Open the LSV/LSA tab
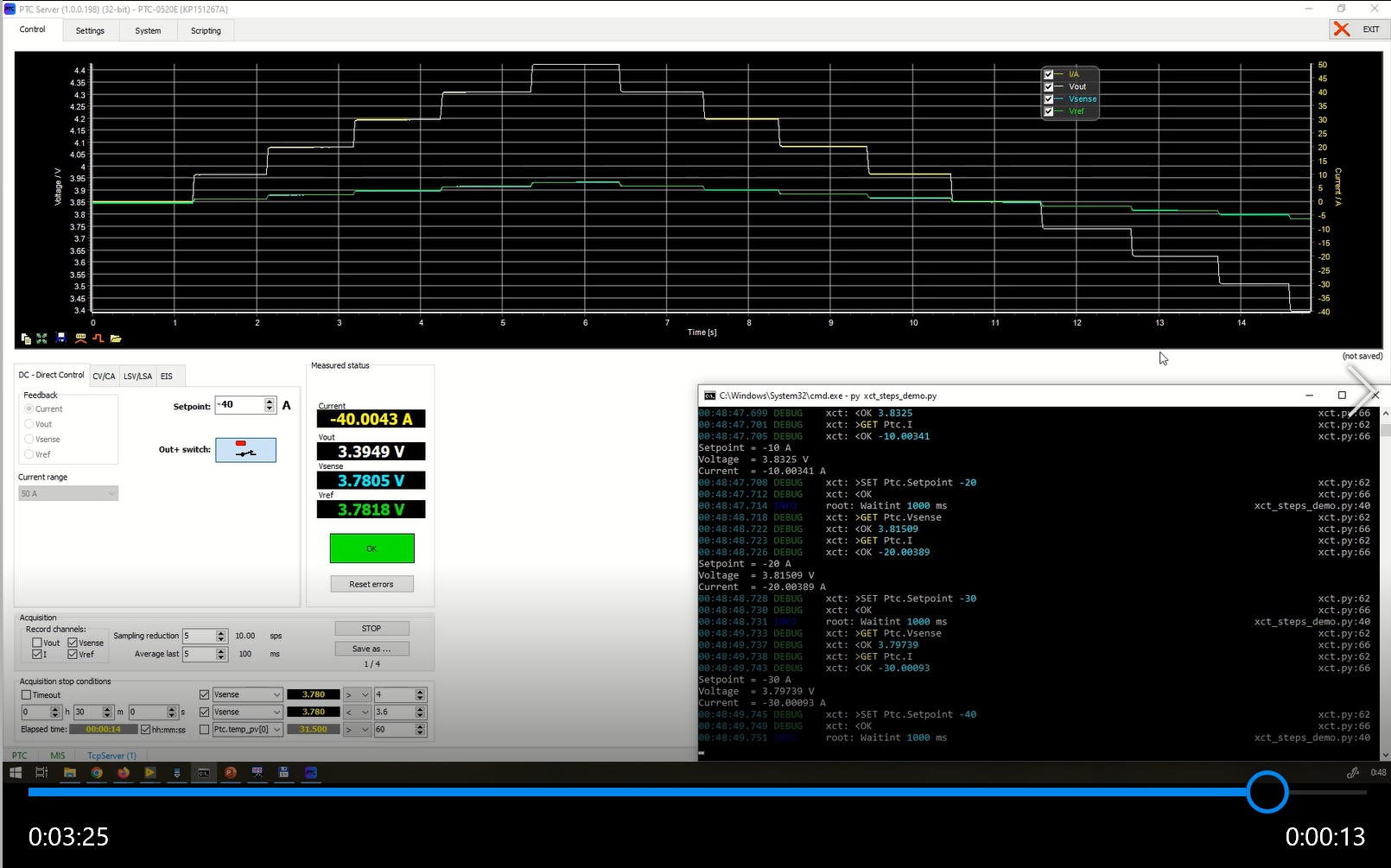The height and width of the screenshot is (868, 1391). (x=137, y=377)
